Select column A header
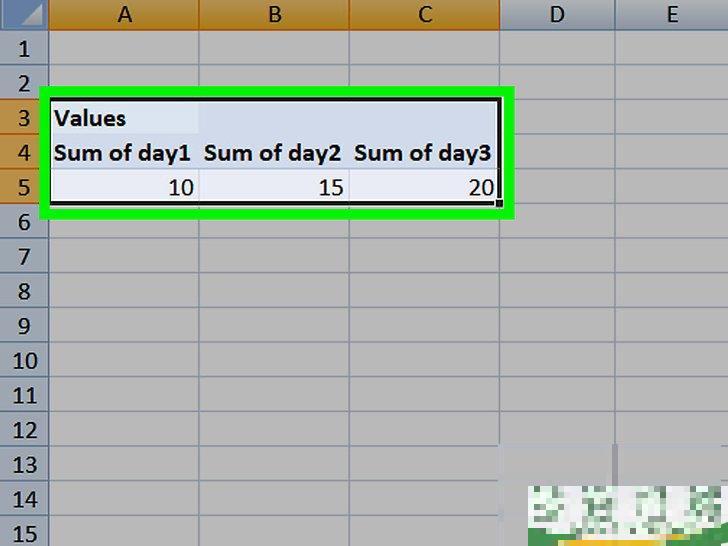This screenshot has width=728, height=546. 124,15
